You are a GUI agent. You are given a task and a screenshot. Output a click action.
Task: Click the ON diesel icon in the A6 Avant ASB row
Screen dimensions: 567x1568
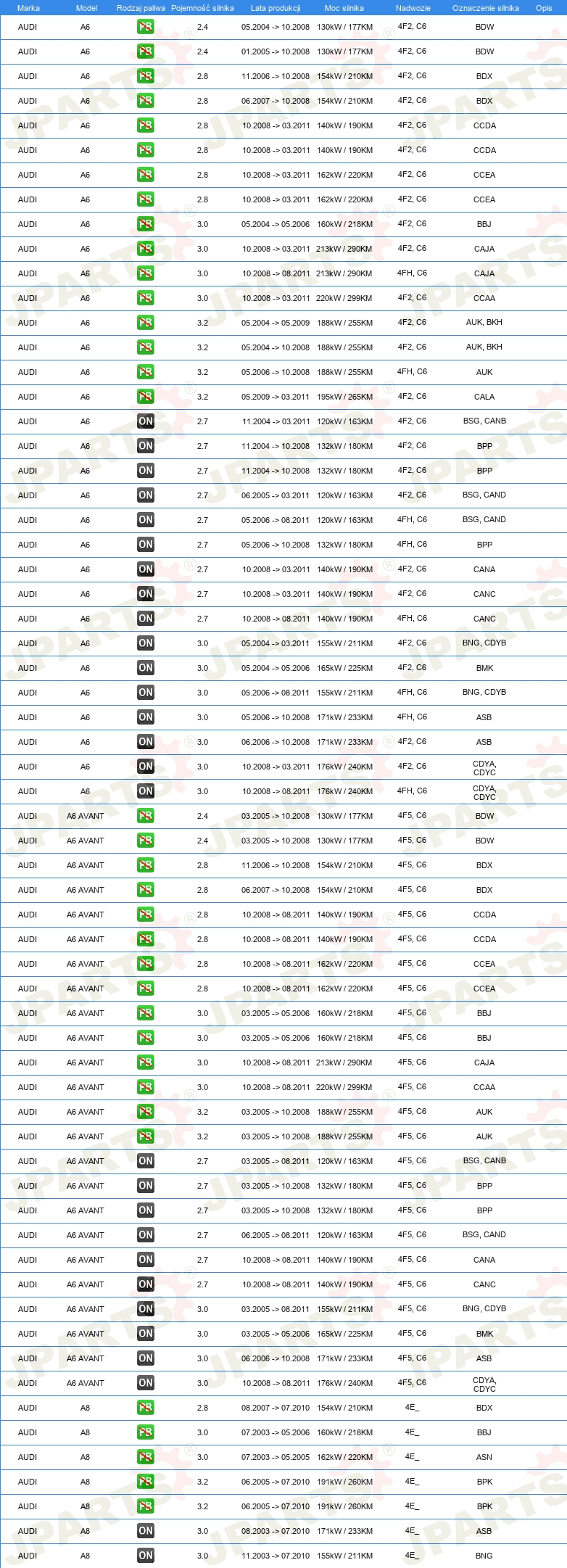pos(145,1358)
